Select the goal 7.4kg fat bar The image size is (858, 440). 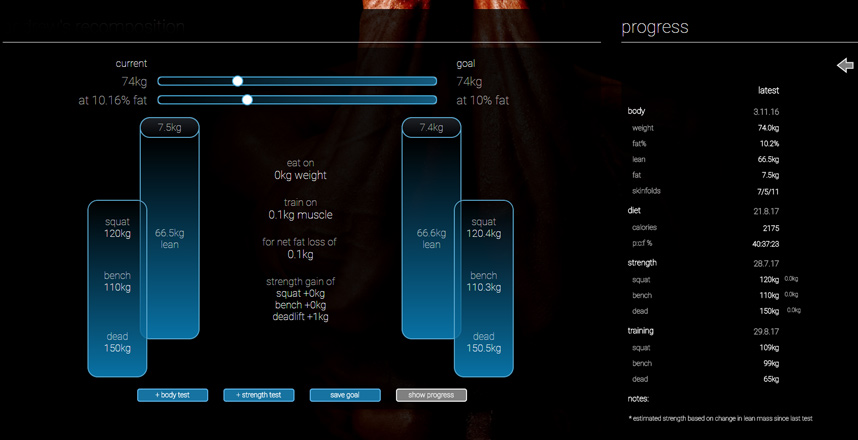click(x=431, y=128)
